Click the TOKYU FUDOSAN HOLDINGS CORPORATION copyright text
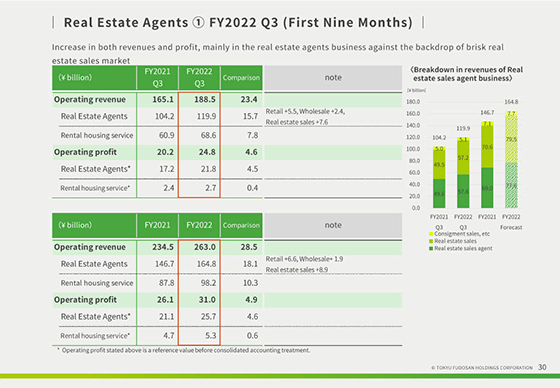This screenshot has width=560, height=388. click(482, 368)
